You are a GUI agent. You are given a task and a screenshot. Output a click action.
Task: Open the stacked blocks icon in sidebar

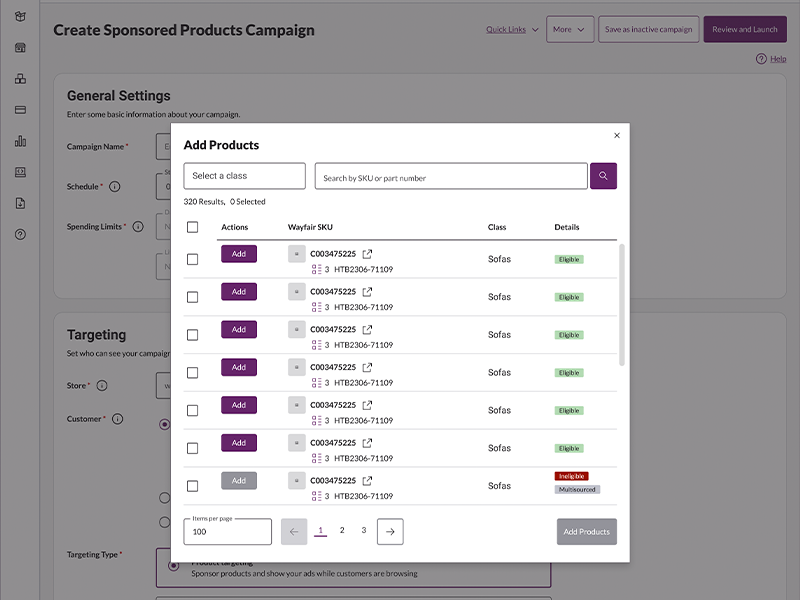tap(20, 79)
